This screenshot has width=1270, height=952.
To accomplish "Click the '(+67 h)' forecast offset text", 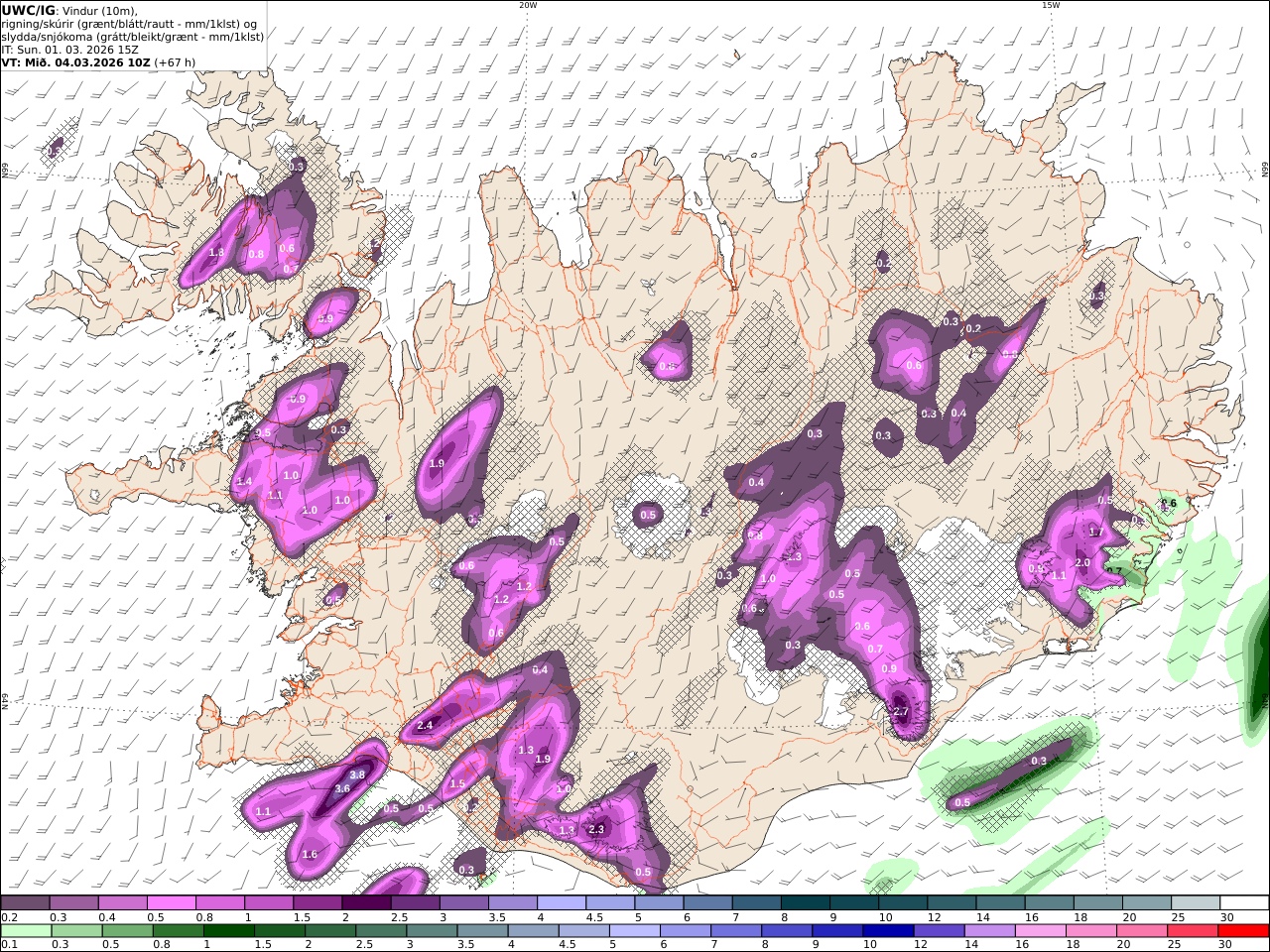I will click(x=175, y=62).
